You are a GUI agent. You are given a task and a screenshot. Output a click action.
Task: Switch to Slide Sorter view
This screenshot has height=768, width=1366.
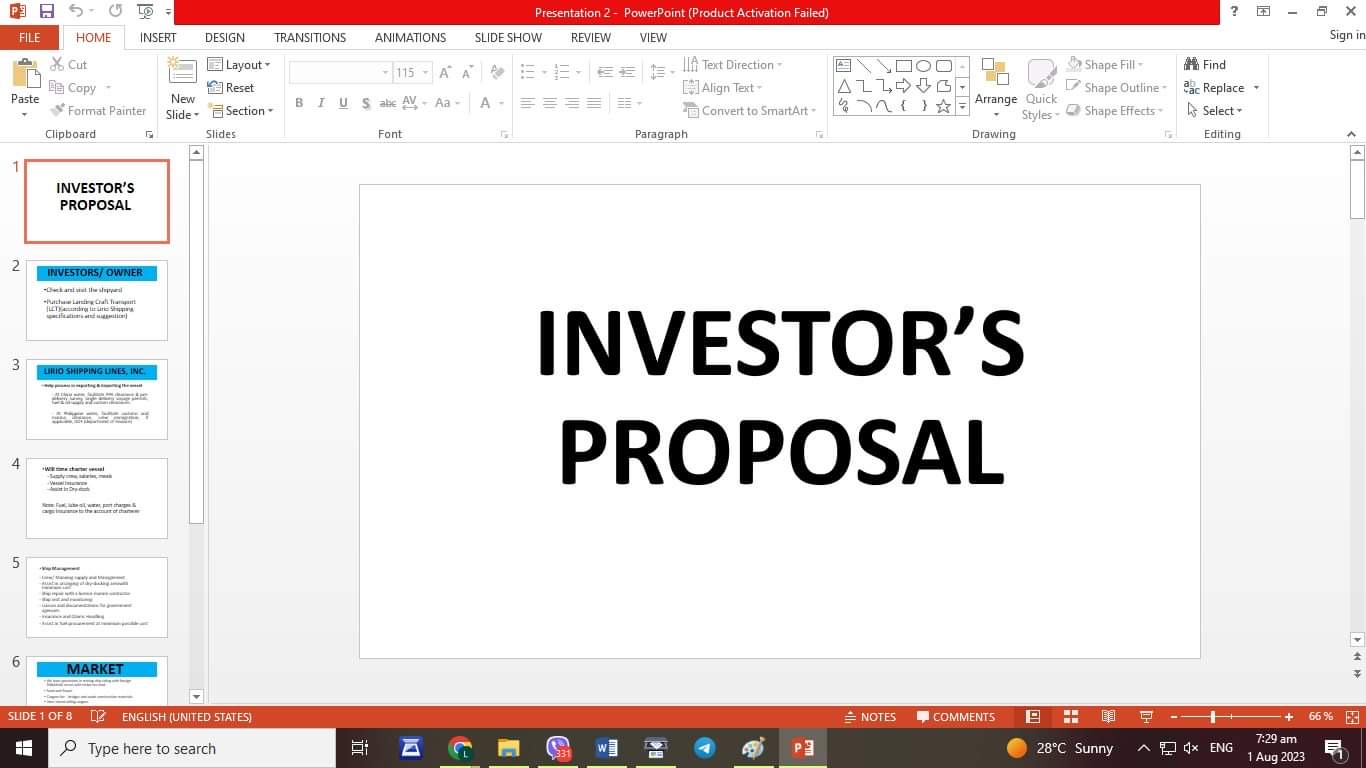[1070, 717]
